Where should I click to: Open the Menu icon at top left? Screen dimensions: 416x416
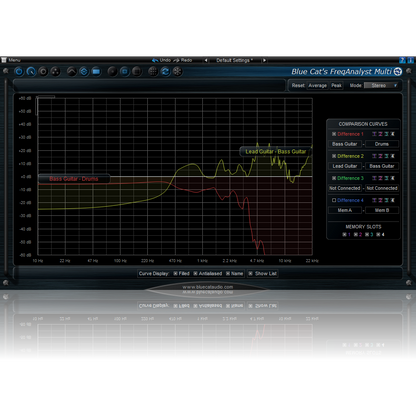4,60
